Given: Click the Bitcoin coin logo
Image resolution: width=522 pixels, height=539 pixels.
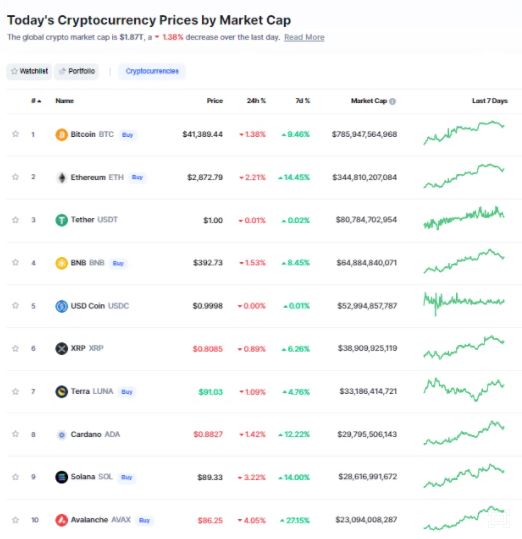Looking at the screenshot, I should tap(62, 134).
